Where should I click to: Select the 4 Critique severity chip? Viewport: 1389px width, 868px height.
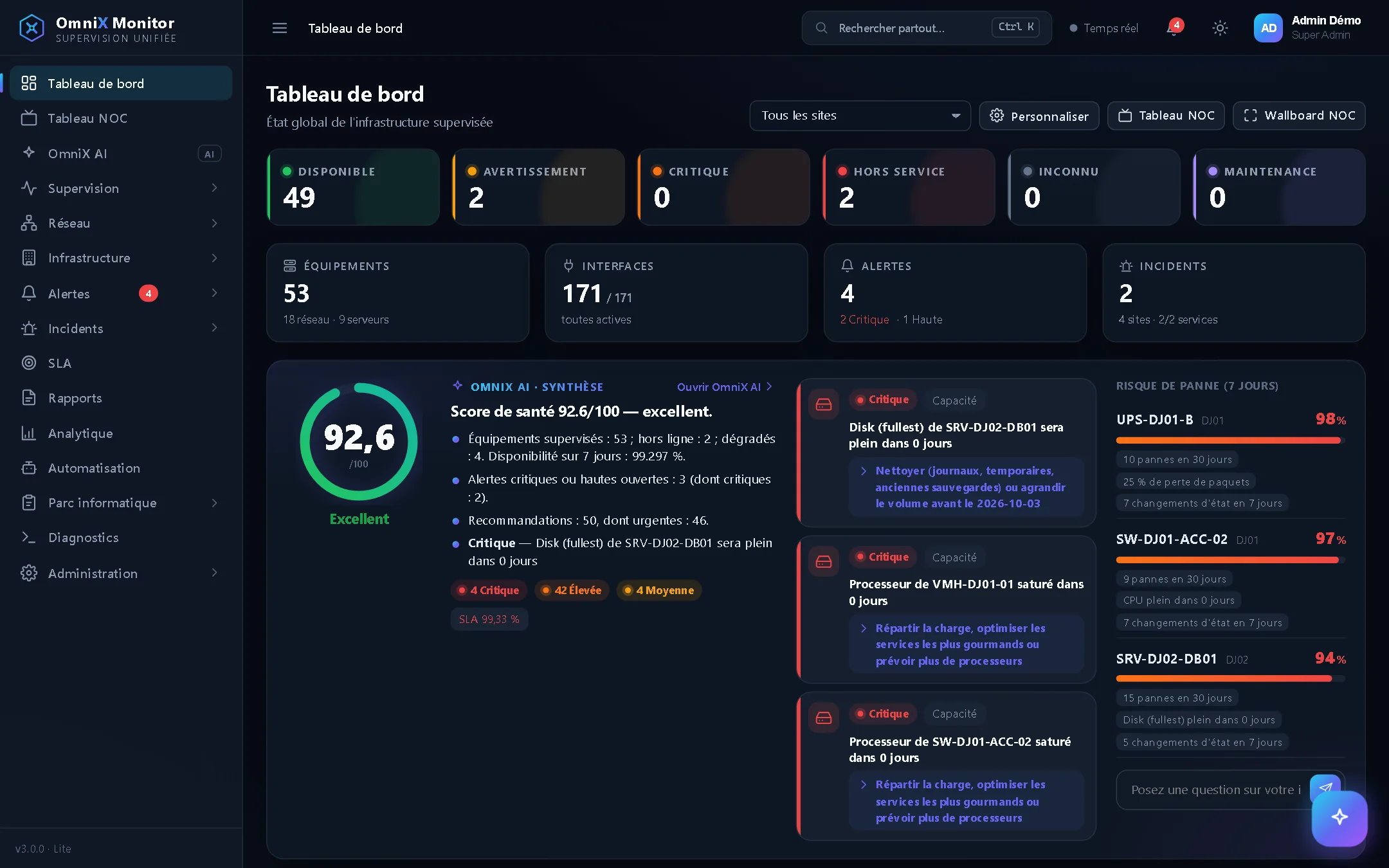(x=489, y=590)
